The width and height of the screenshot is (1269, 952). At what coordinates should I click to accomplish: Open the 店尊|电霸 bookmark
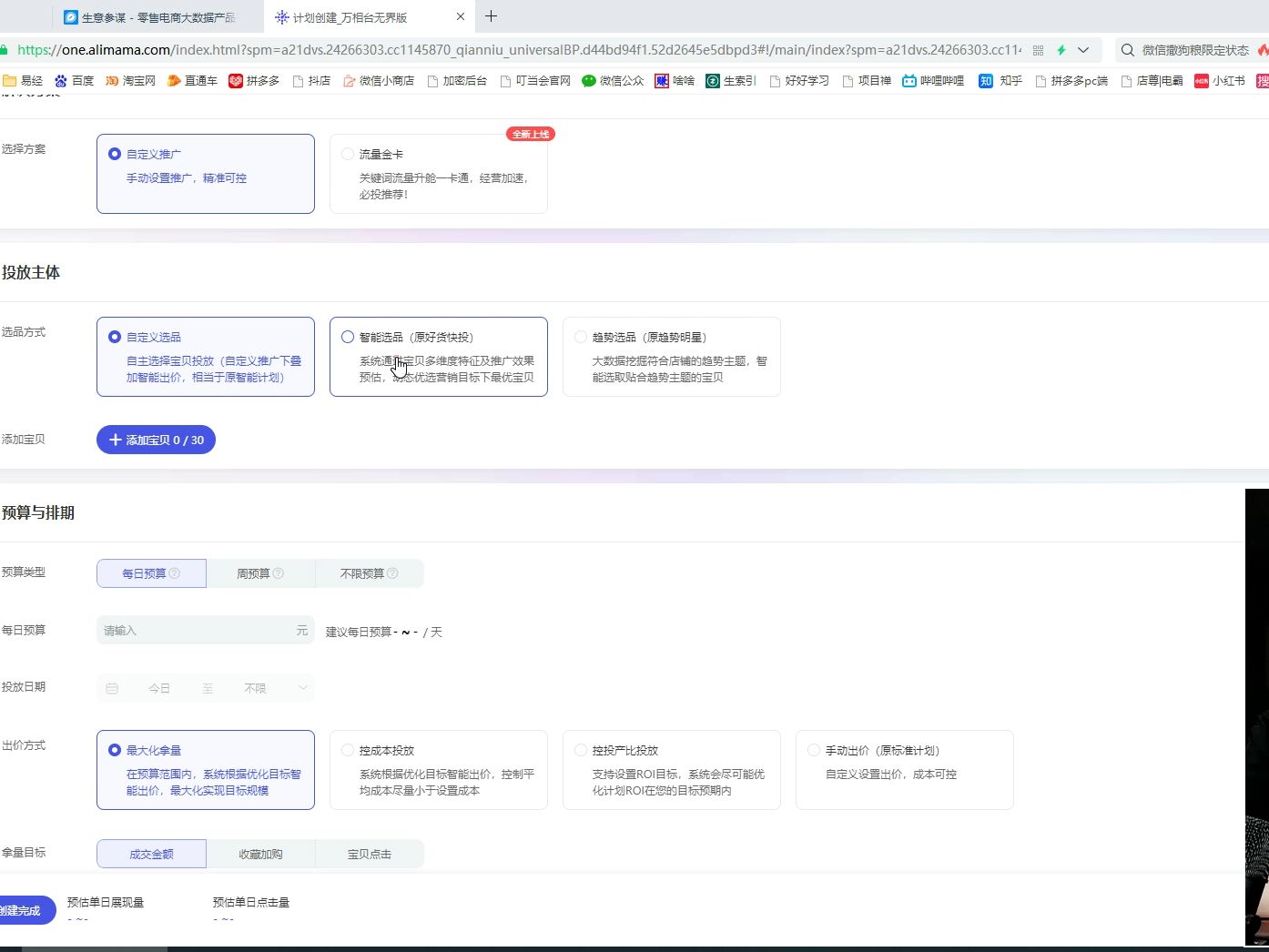click(1152, 81)
